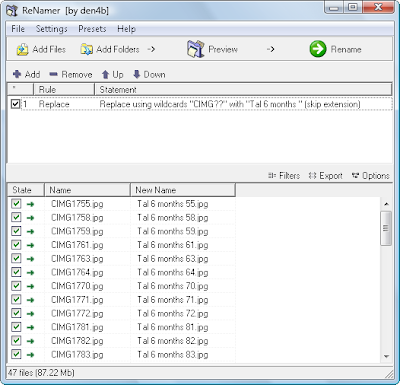Click the file list scroll up arrow
The height and width of the screenshot is (385, 400).
click(x=386, y=204)
